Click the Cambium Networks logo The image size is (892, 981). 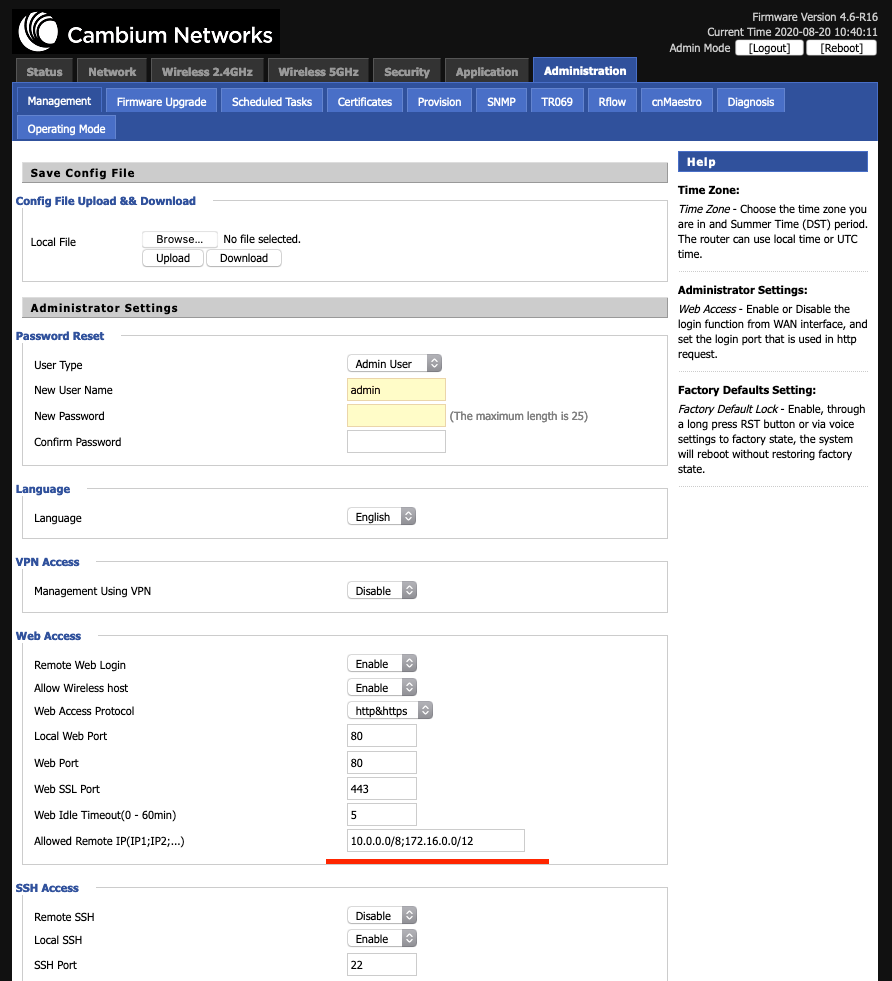[x=146, y=34]
